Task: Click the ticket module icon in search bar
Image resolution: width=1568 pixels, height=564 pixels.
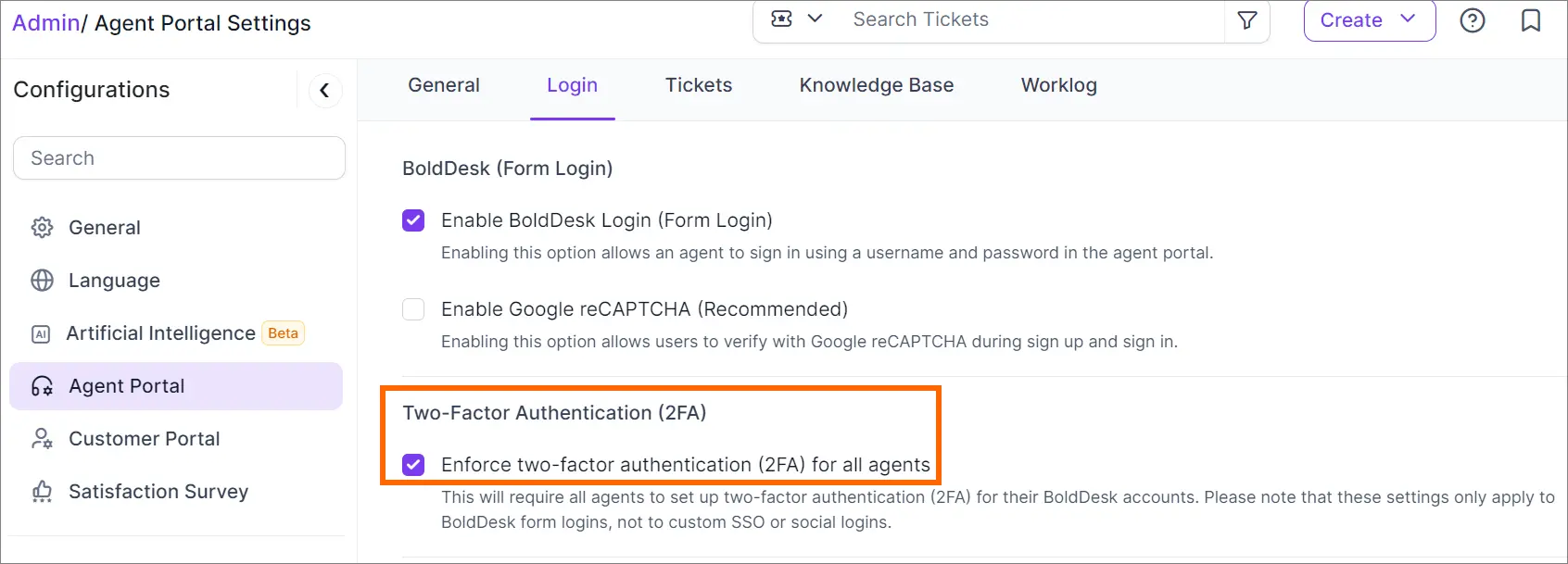Action: coord(782,19)
